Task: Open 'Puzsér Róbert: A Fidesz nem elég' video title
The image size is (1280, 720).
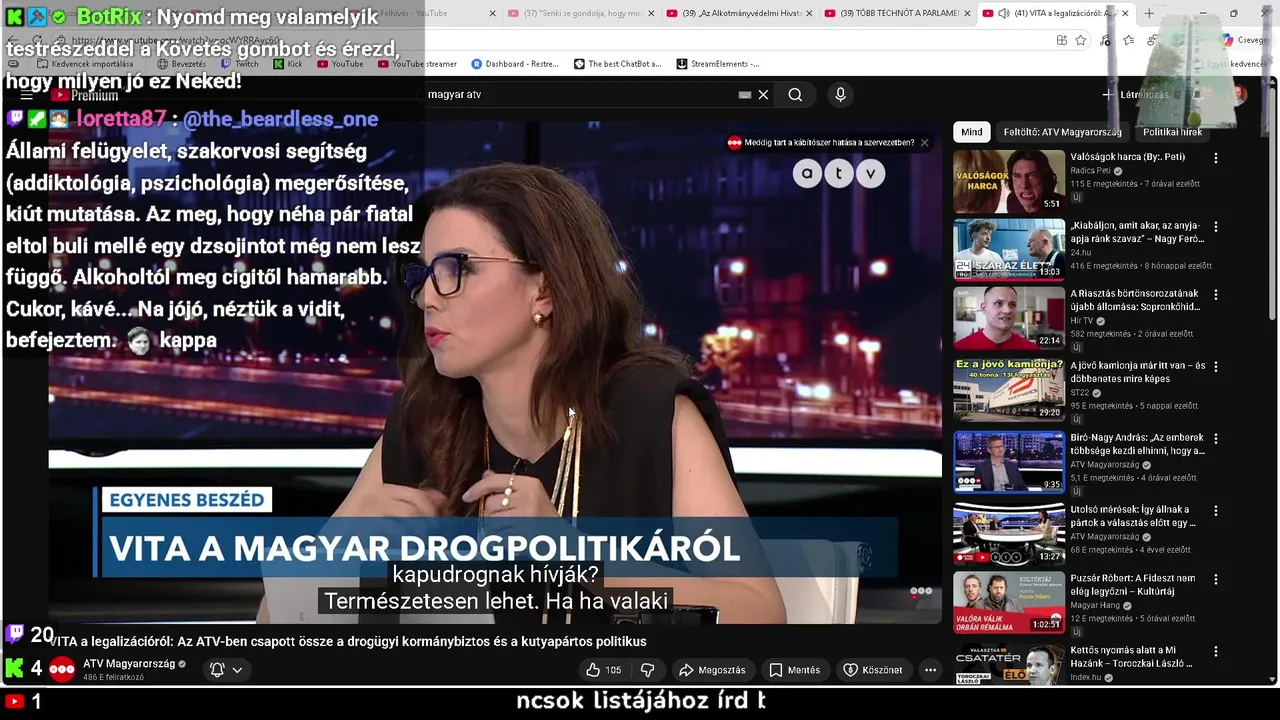Action: [1133, 585]
